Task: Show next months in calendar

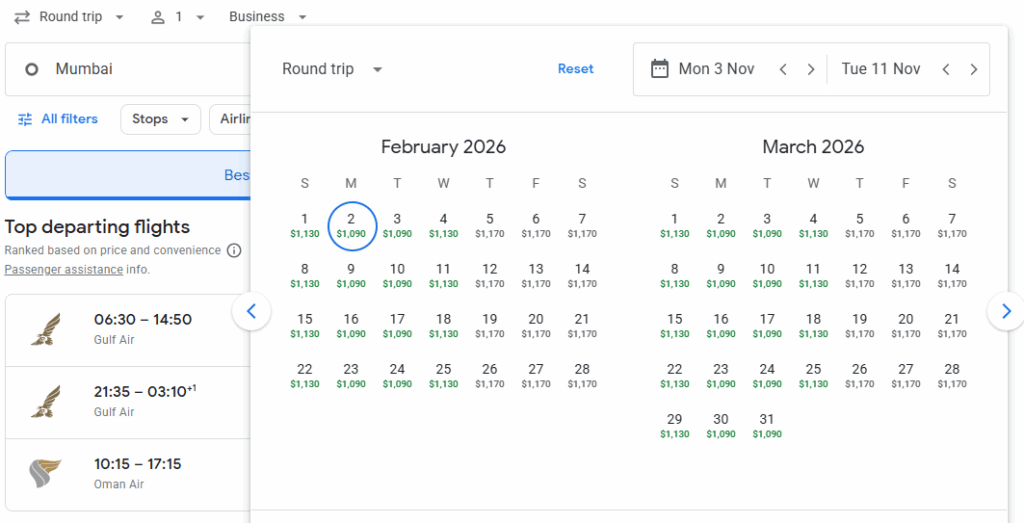Action: click(1005, 312)
